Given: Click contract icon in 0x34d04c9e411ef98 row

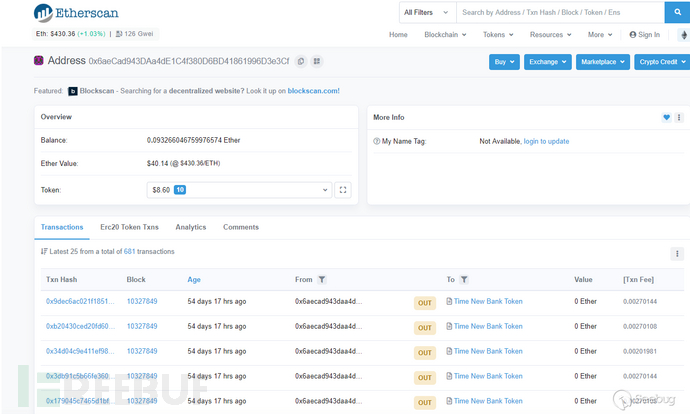Looking at the screenshot, I should (449, 351).
